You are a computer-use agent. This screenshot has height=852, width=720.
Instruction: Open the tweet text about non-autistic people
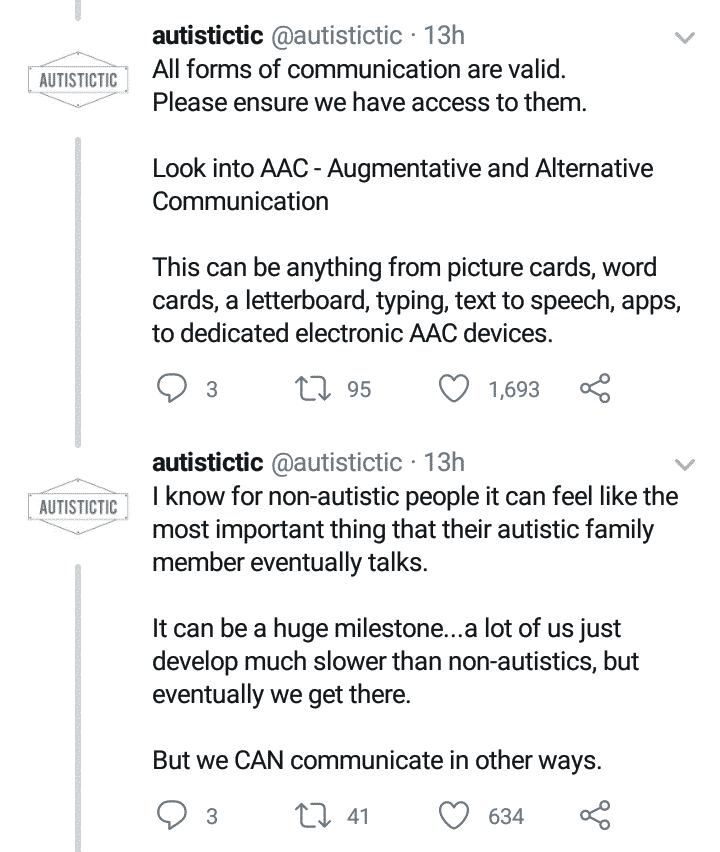coord(414,528)
